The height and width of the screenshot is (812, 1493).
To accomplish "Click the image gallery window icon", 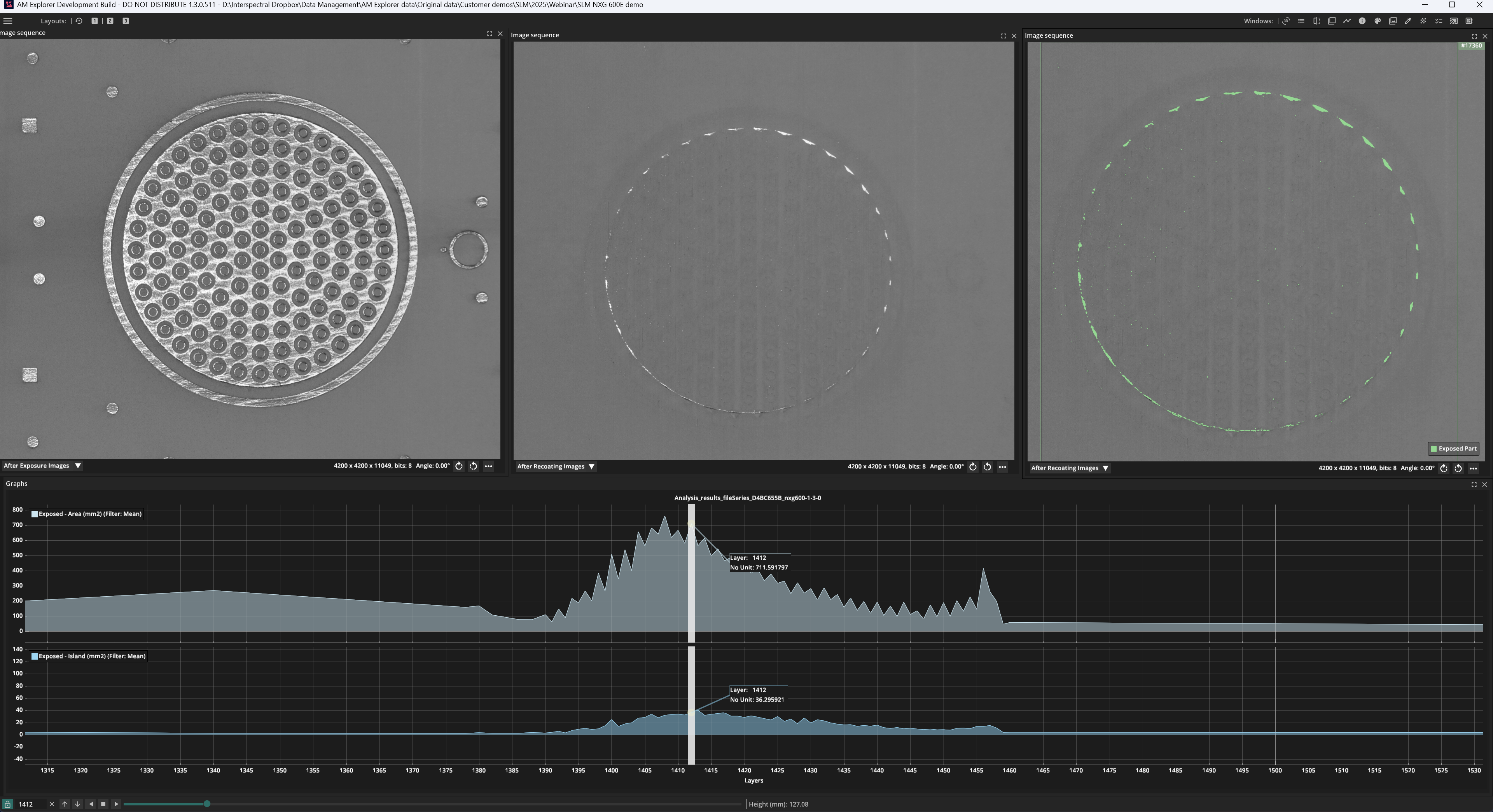I will (x=1393, y=21).
